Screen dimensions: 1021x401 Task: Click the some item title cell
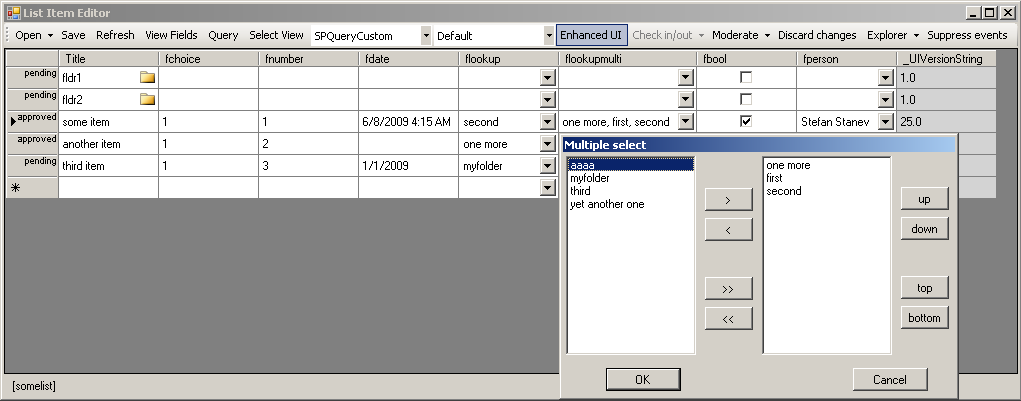pyautogui.click(x=109, y=122)
